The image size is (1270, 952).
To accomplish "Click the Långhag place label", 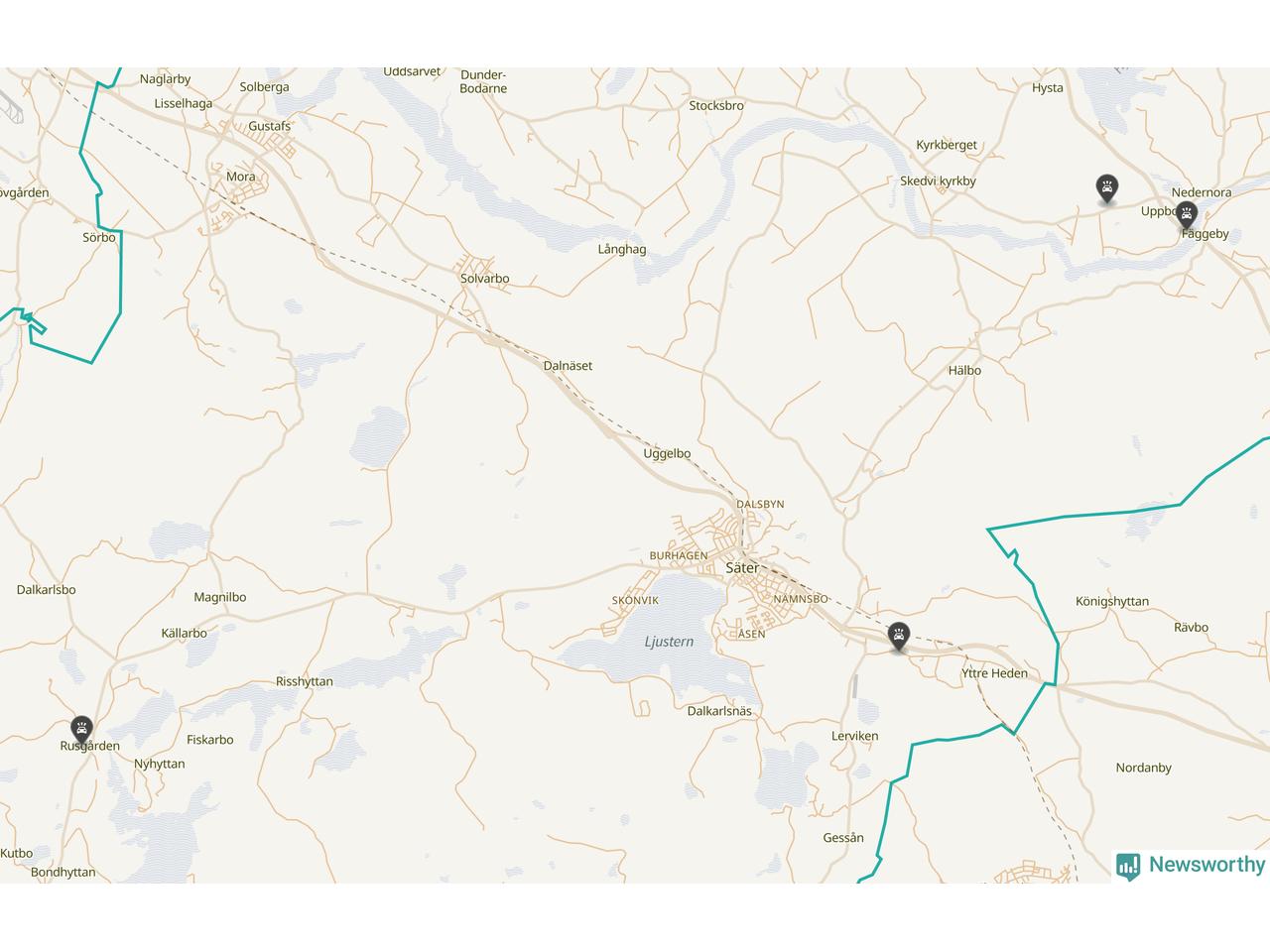I will point(622,250).
